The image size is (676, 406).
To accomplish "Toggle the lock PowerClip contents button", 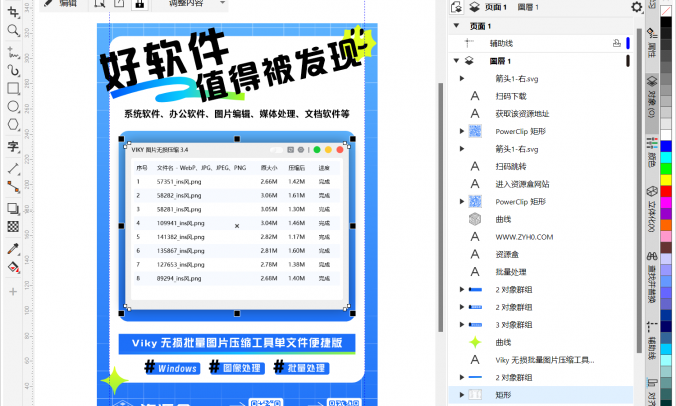I will 139,4.
